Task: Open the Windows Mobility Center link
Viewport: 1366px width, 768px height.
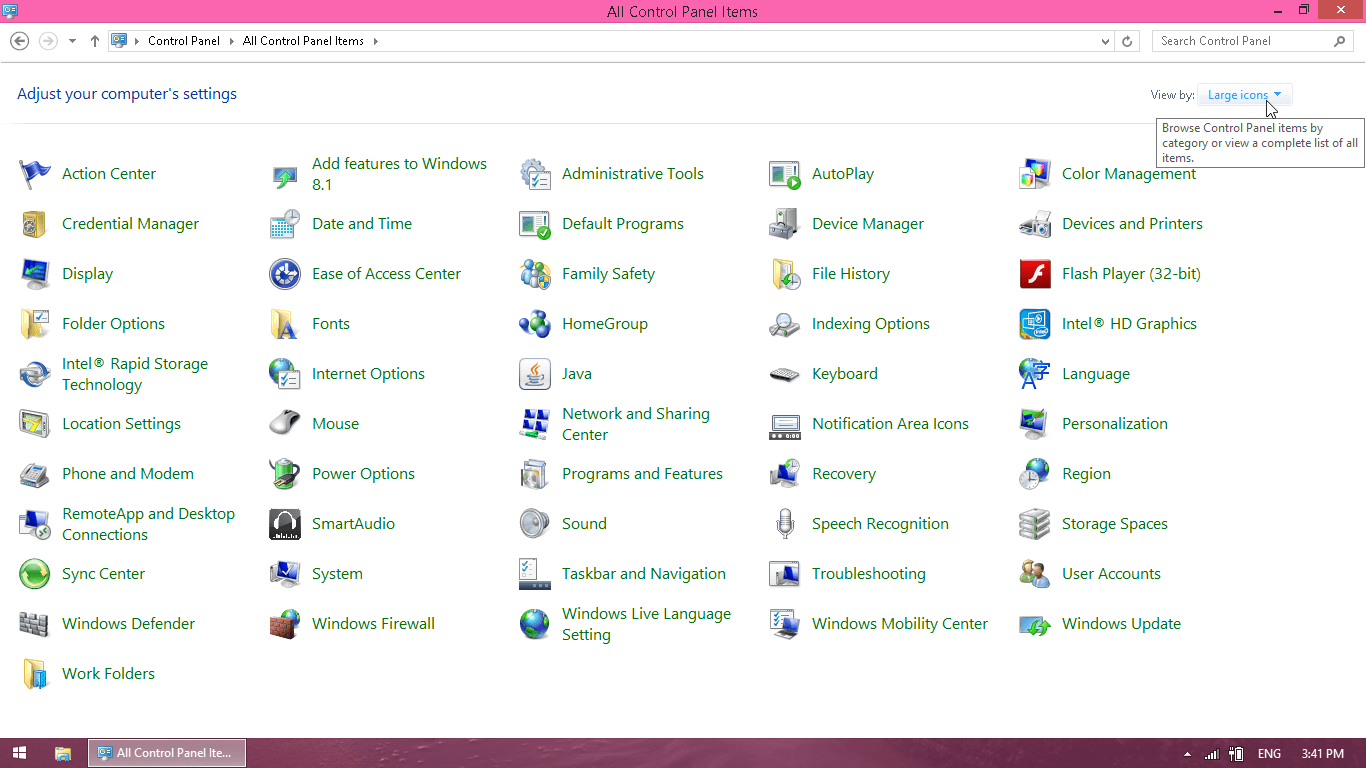Action: coord(900,624)
